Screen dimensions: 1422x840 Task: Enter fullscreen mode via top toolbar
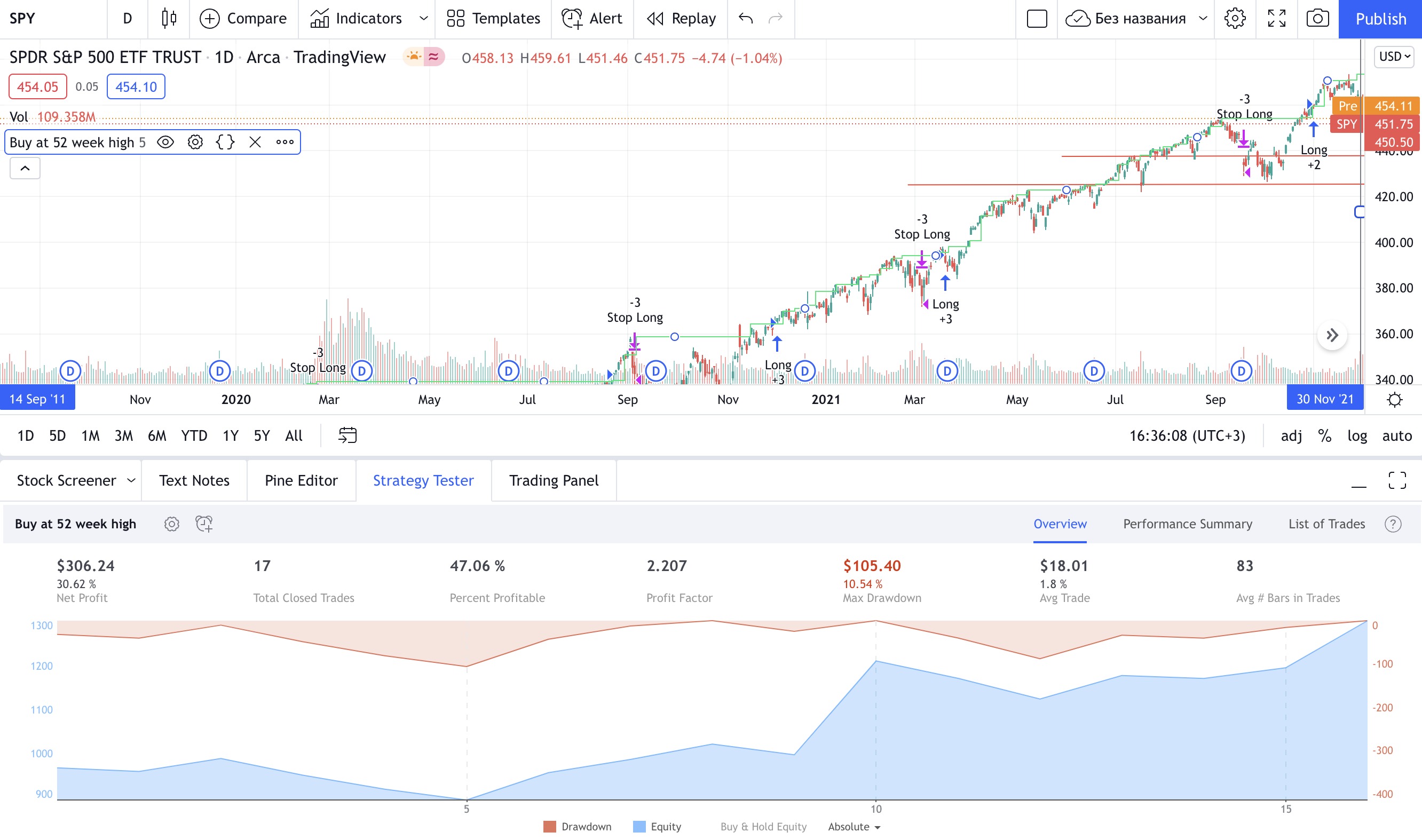[x=1276, y=19]
